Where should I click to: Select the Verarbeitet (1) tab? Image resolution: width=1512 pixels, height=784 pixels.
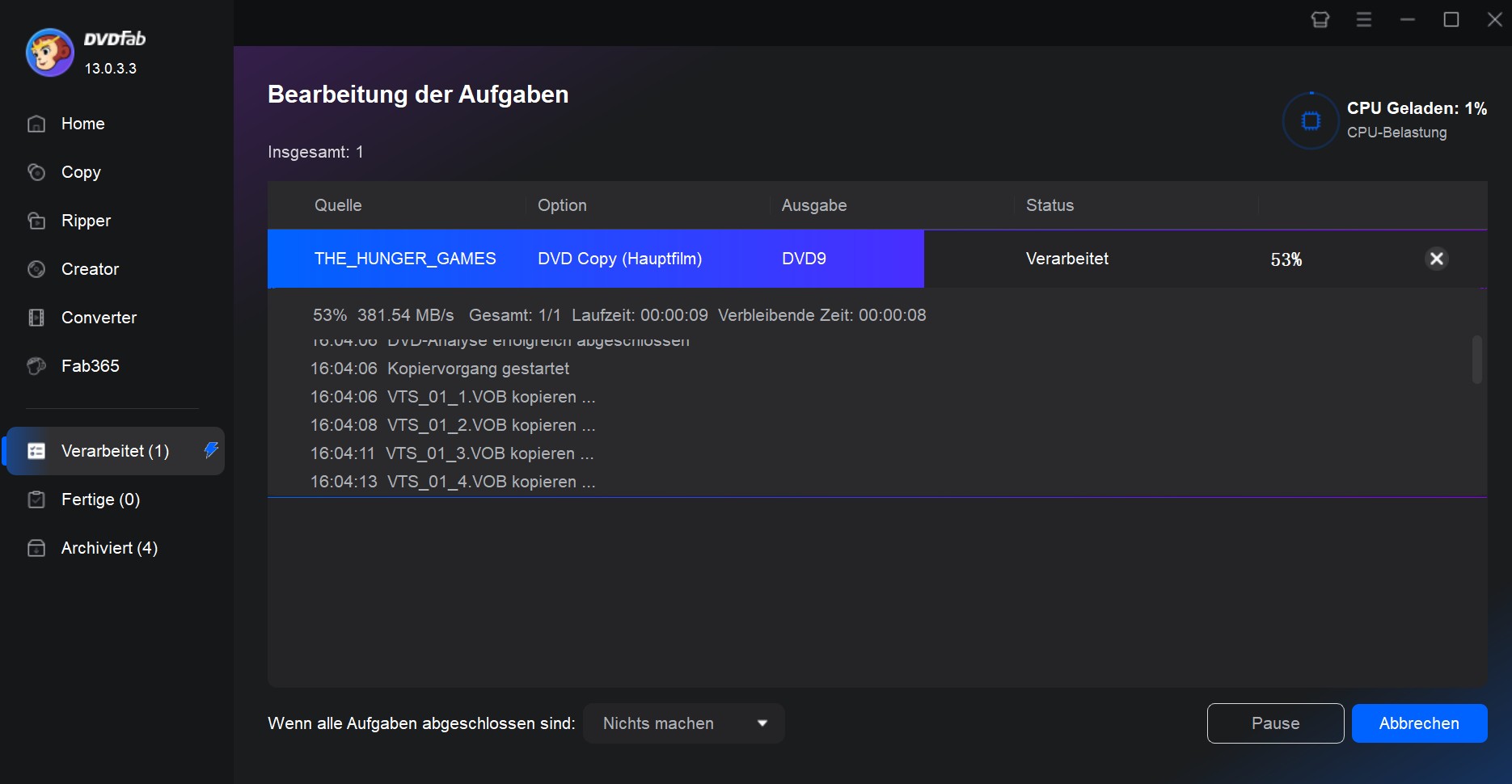[x=115, y=451]
